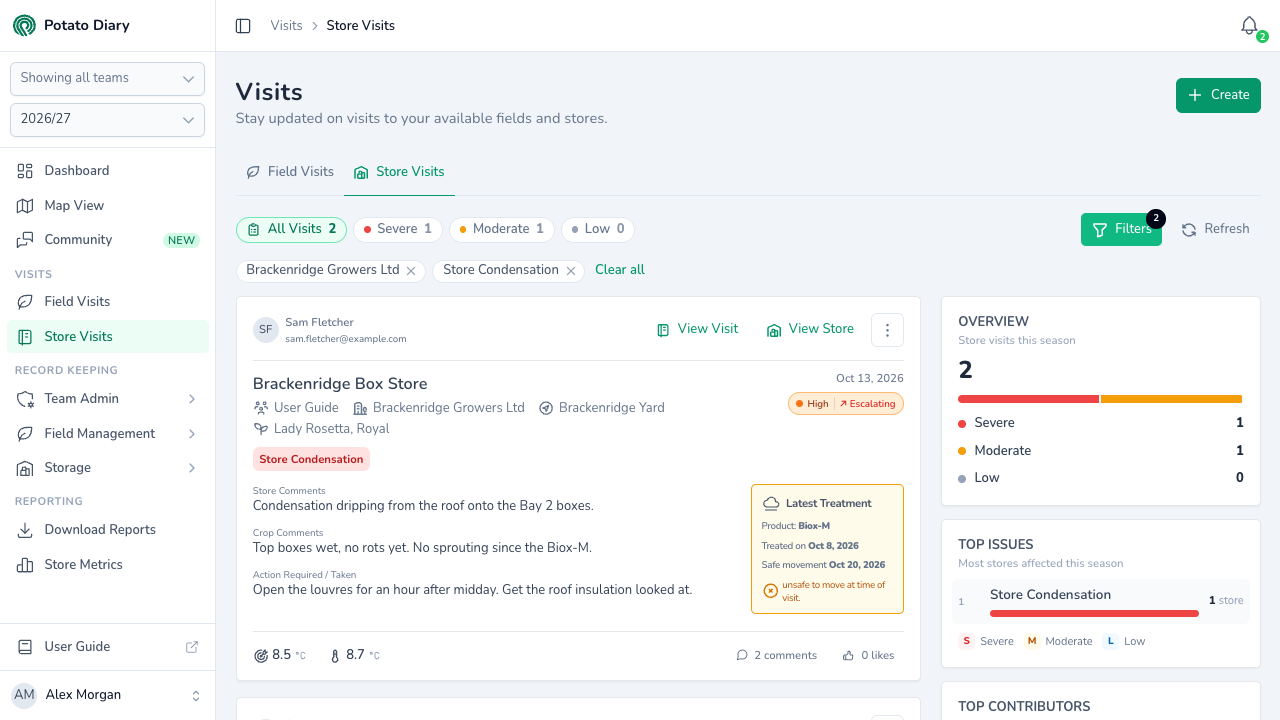Click the User Guide external link icon

point(192,647)
